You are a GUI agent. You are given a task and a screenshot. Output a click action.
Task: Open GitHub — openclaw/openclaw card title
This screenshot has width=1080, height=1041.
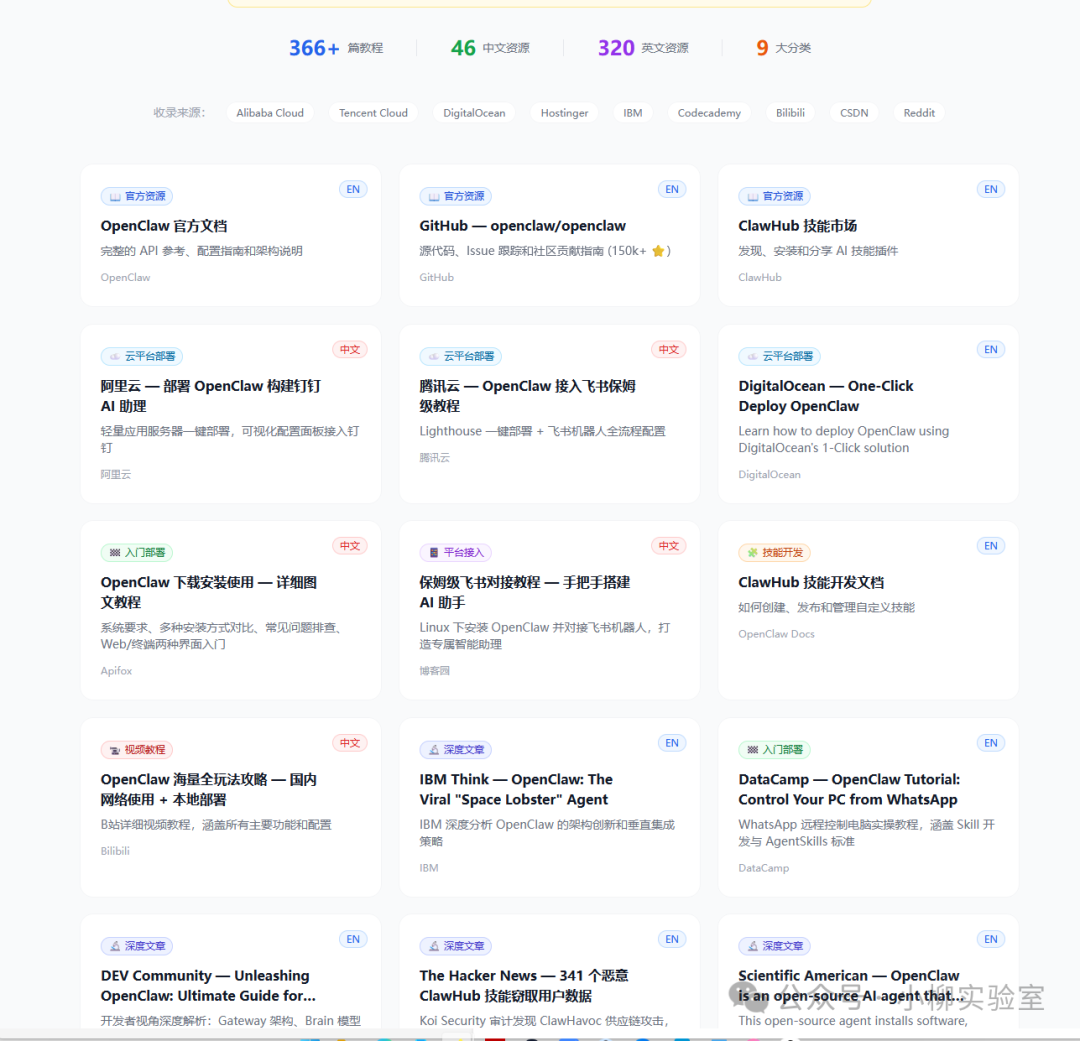[522, 226]
